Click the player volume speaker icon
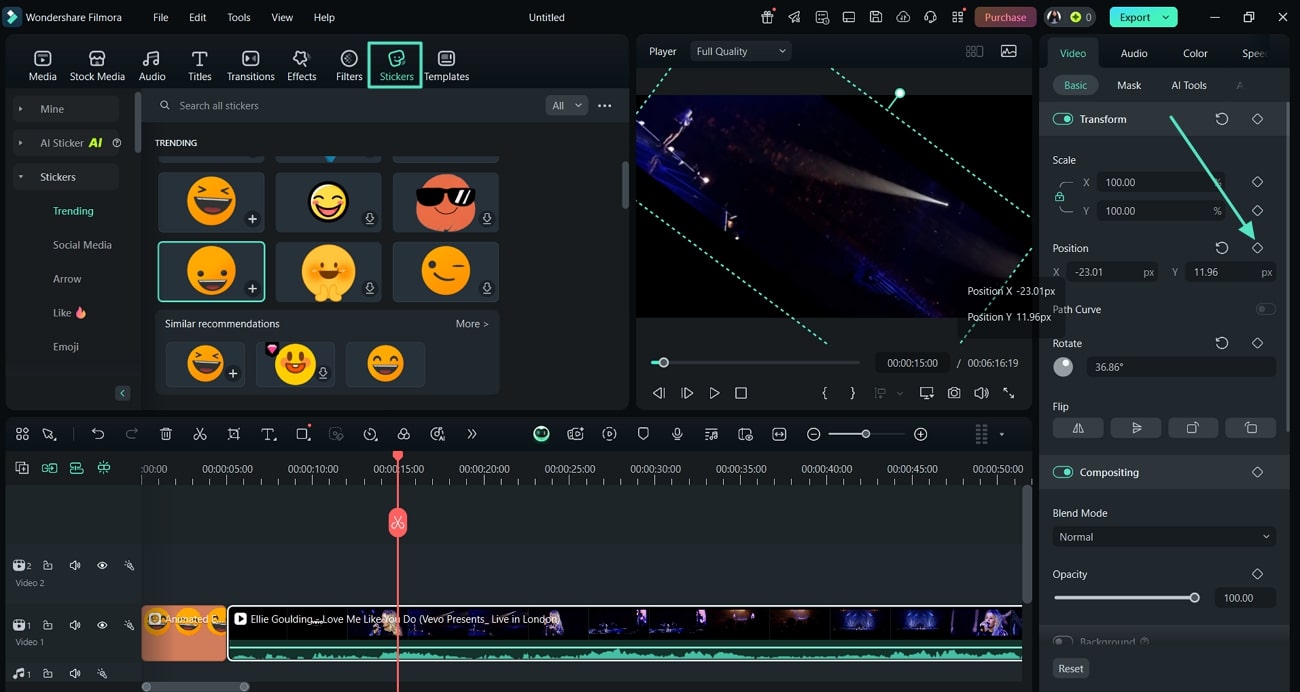 click(x=981, y=393)
